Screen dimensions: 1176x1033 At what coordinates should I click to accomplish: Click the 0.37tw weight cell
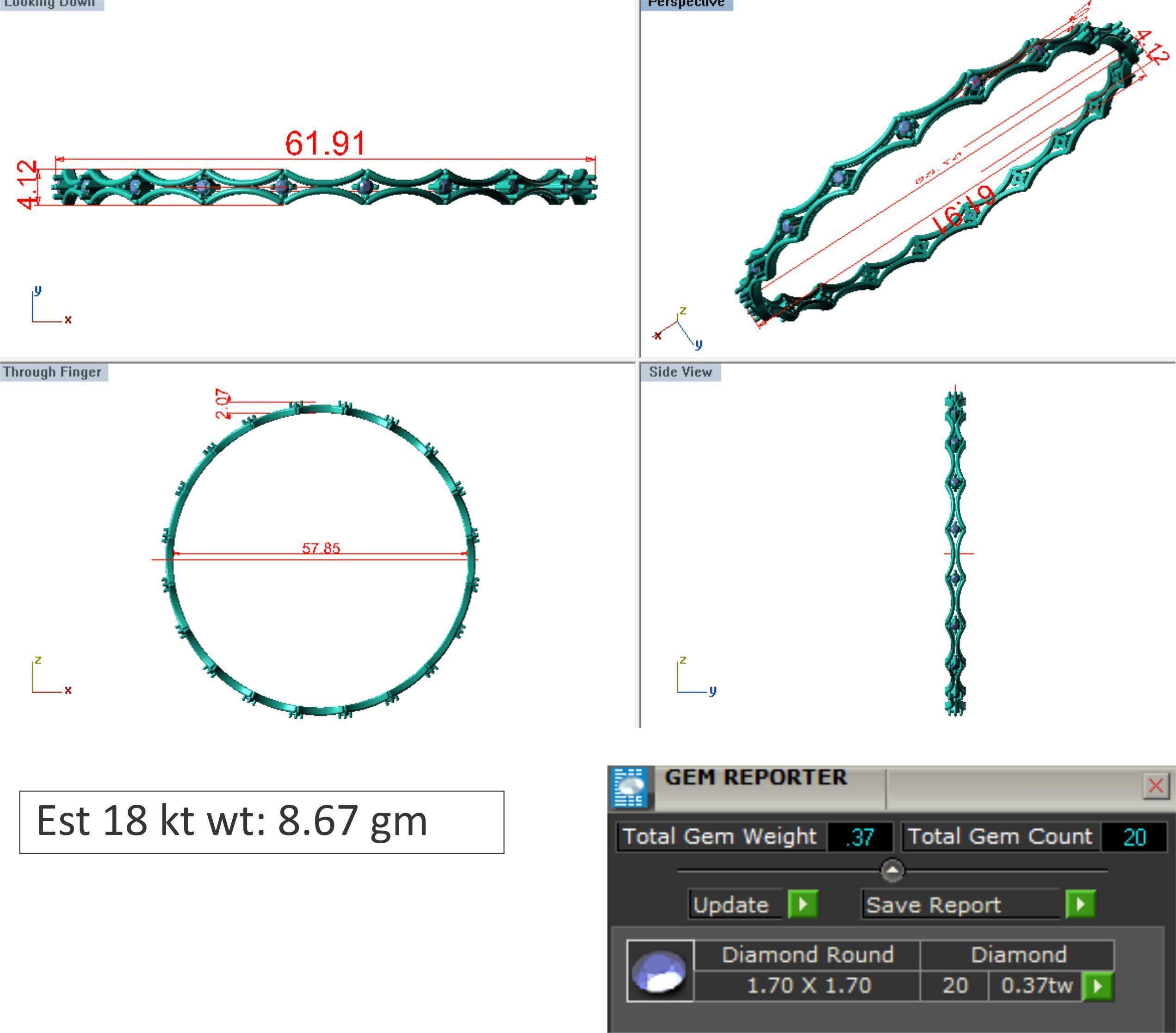coord(1036,986)
